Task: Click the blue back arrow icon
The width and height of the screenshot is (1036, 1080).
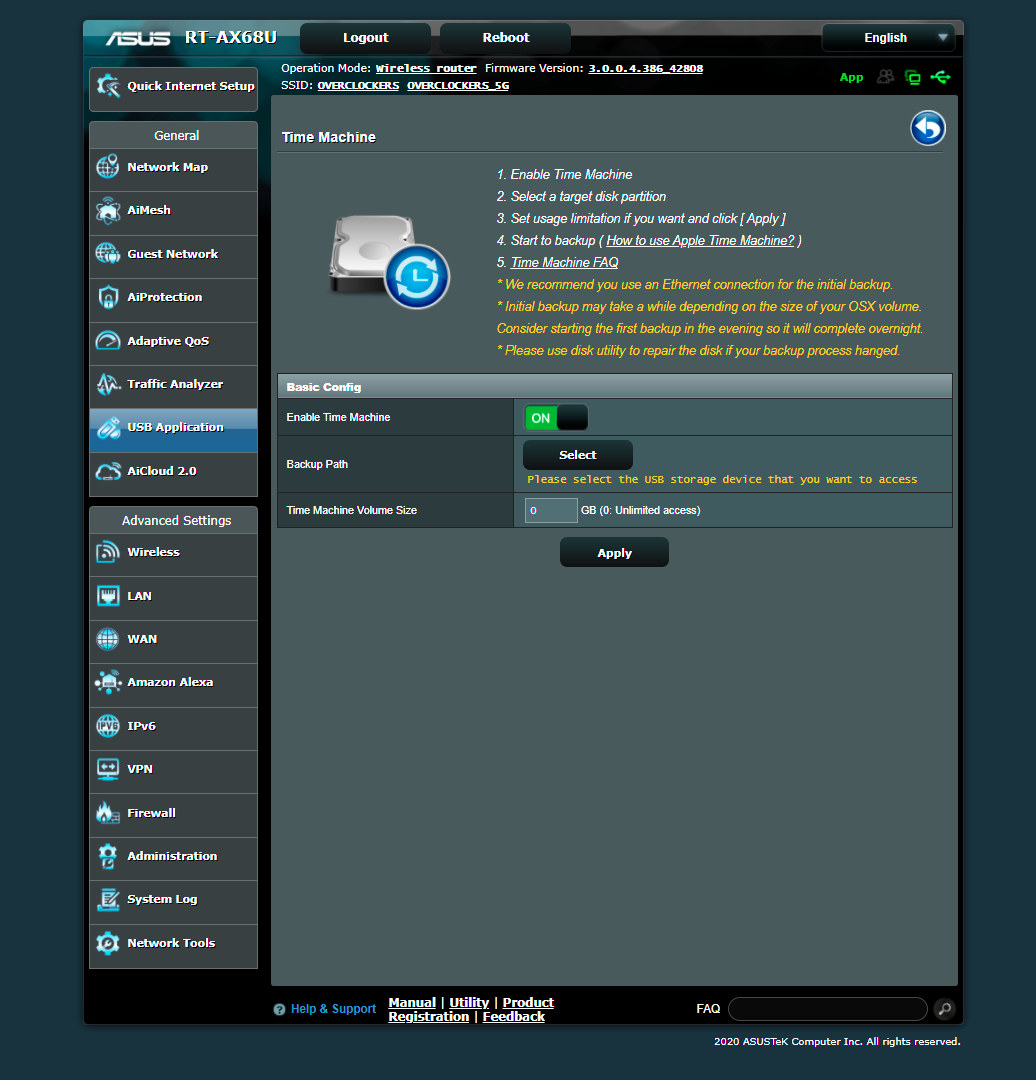Action: pos(928,128)
